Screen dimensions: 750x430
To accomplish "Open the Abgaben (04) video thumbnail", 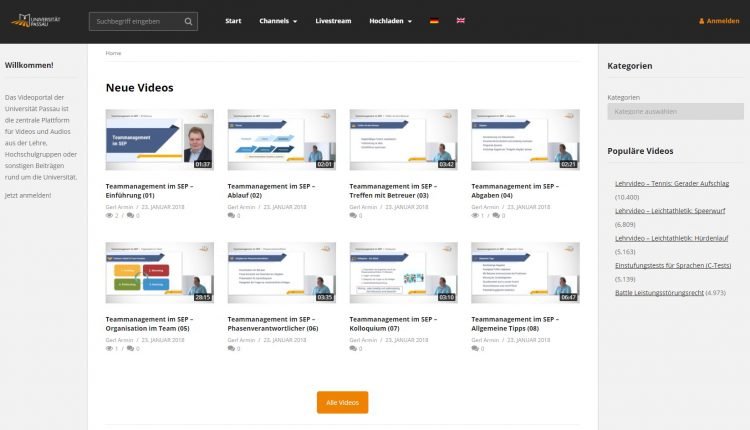I will click(524, 139).
